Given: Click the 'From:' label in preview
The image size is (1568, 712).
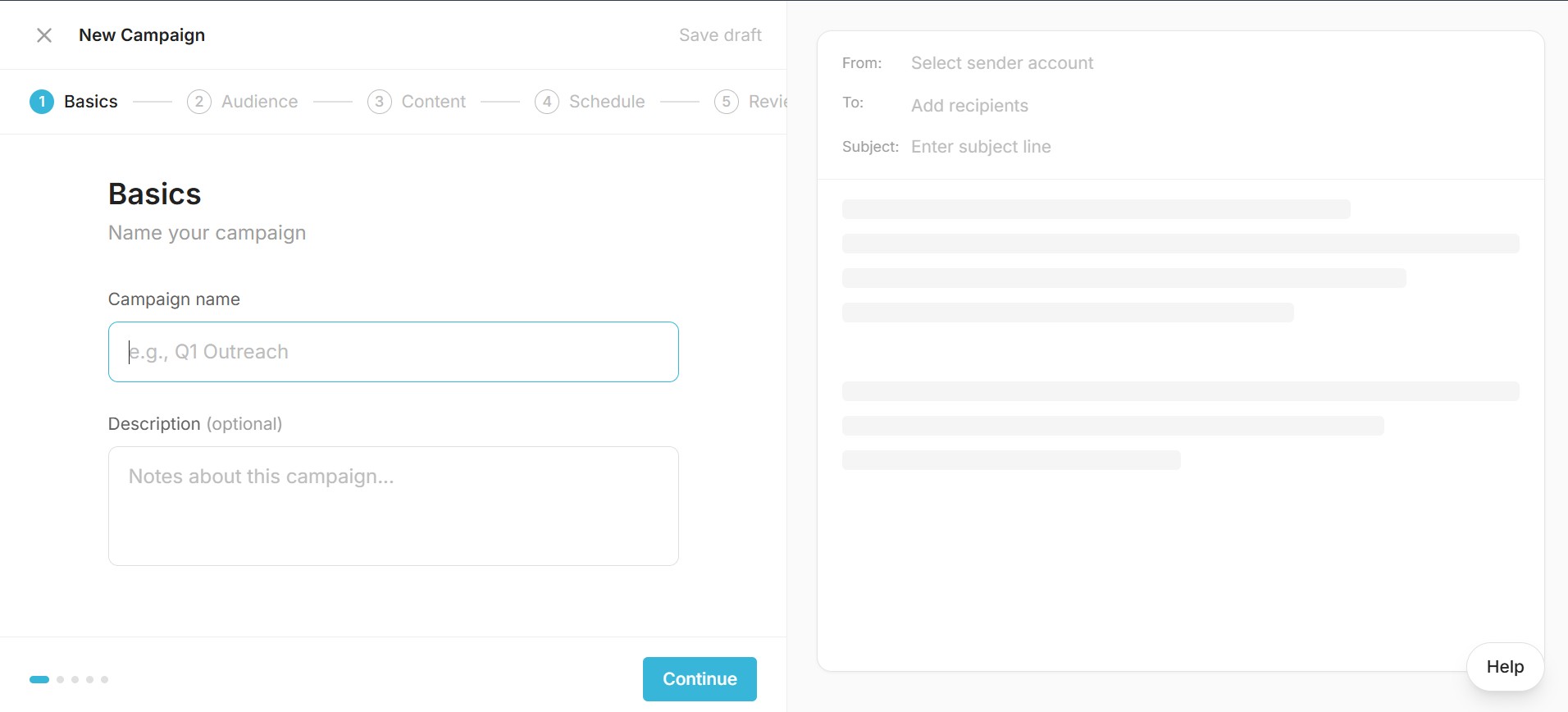Looking at the screenshot, I should tap(862, 63).
